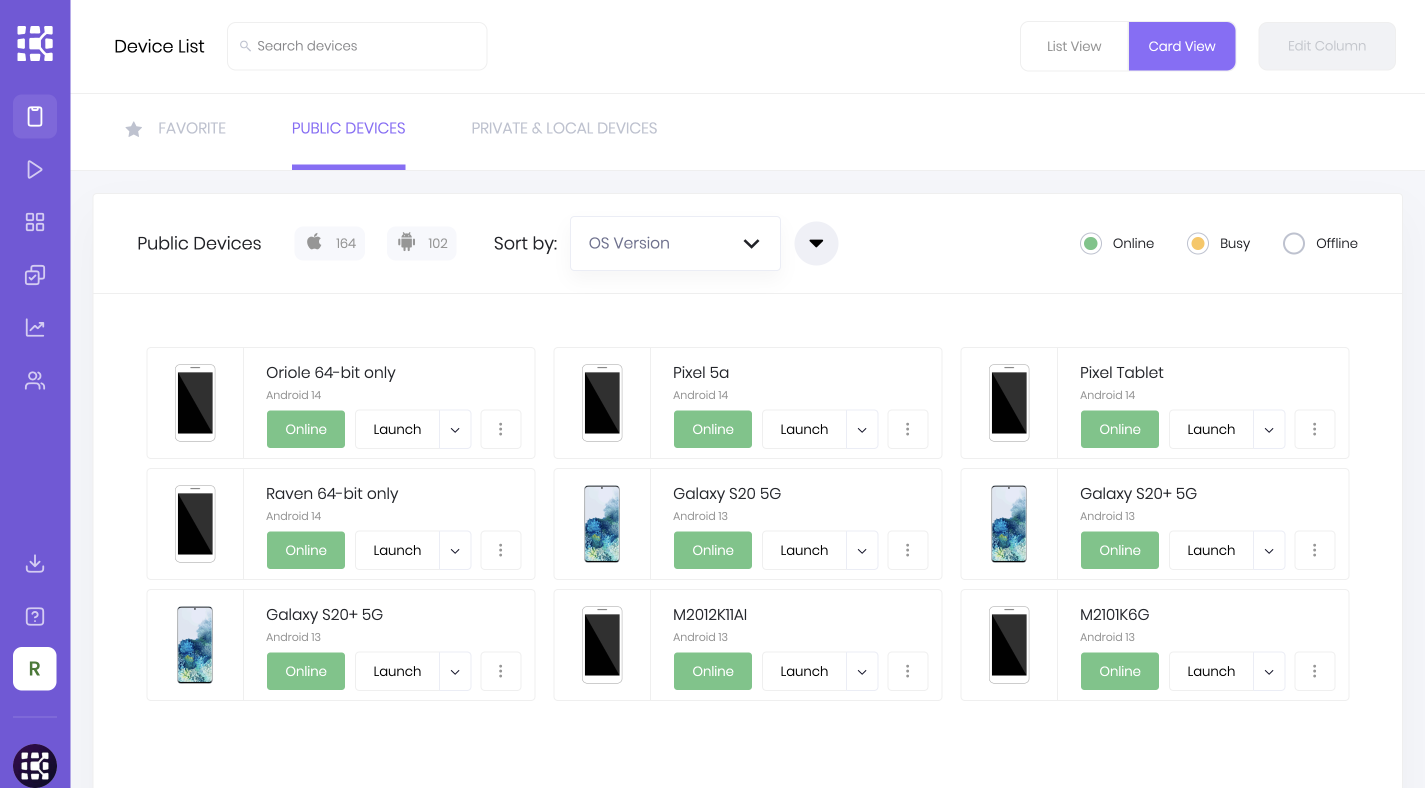Image resolution: width=1425 pixels, height=788 pixels.
Task: Toggle sort direction round arrow button
Action: coord(816,243)
